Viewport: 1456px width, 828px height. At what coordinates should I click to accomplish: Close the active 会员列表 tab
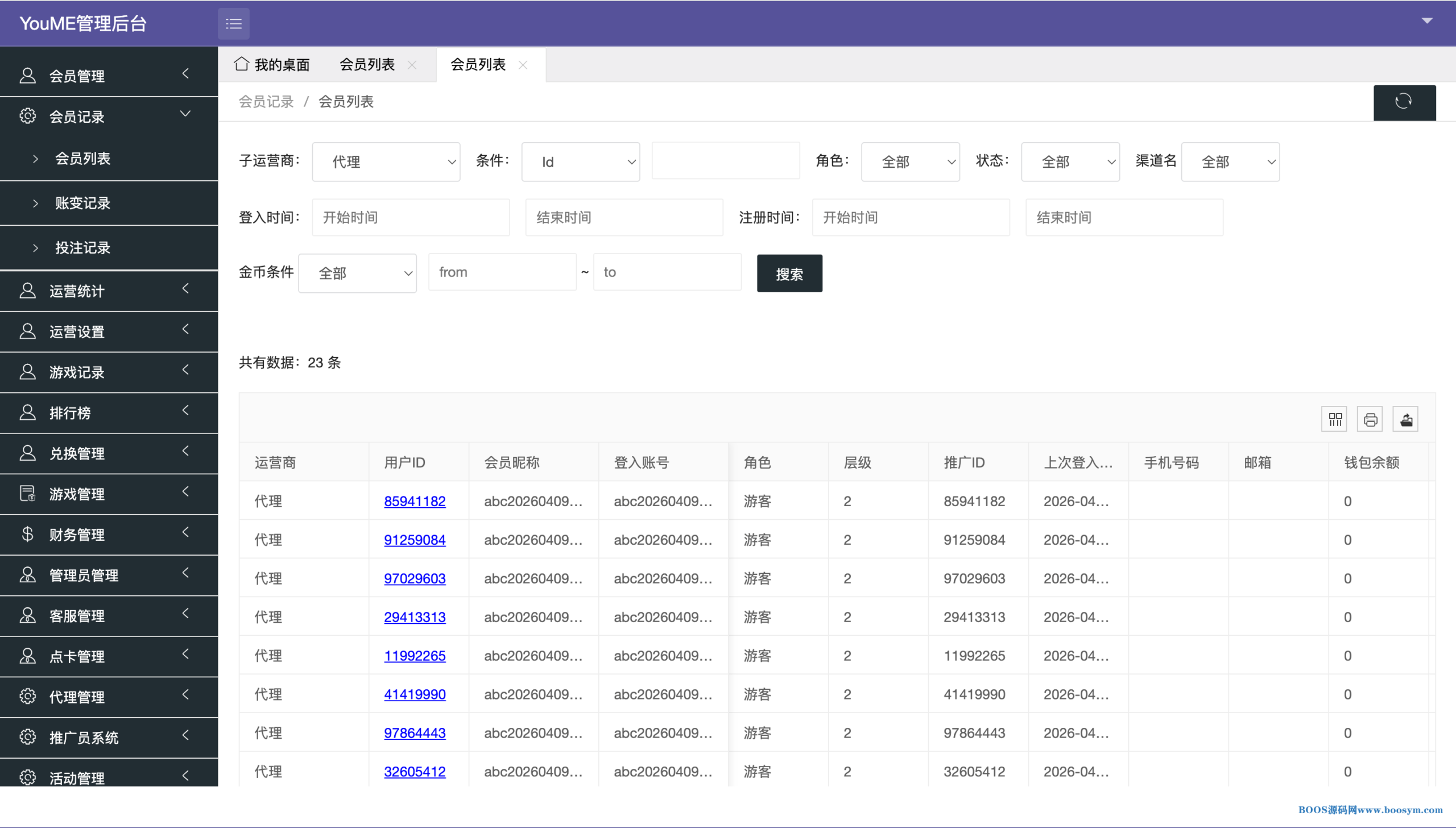[523, 65]
